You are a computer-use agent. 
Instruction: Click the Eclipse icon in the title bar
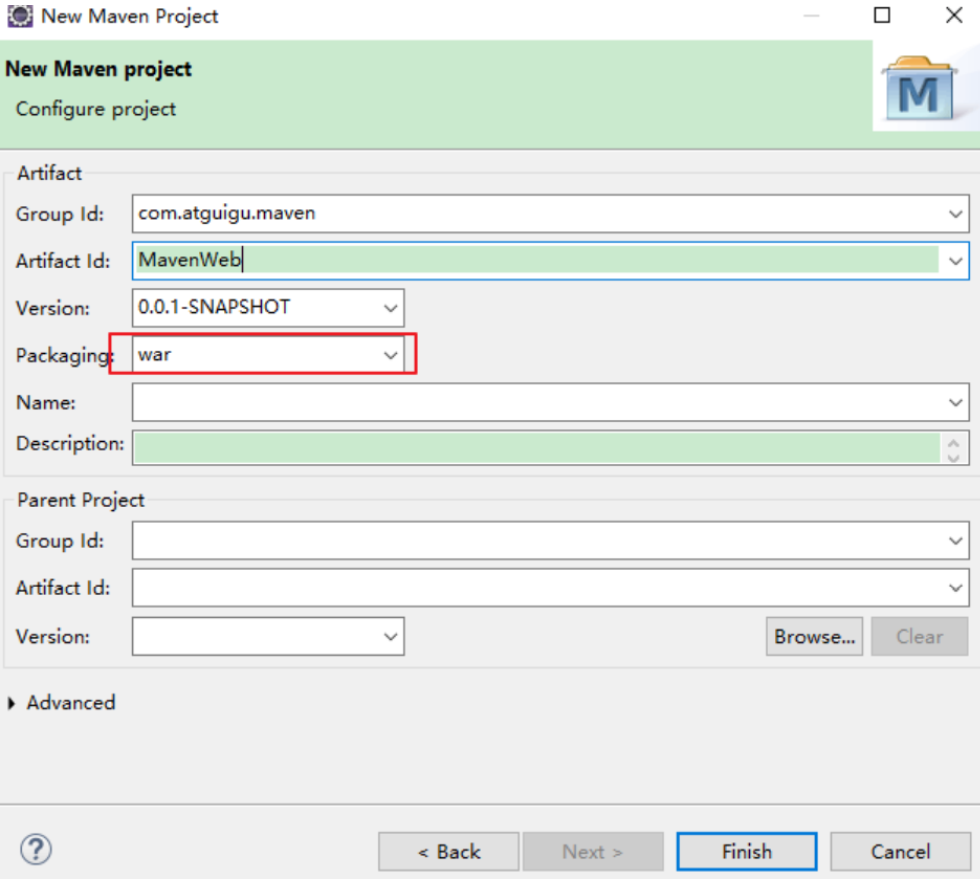point(19,16)
